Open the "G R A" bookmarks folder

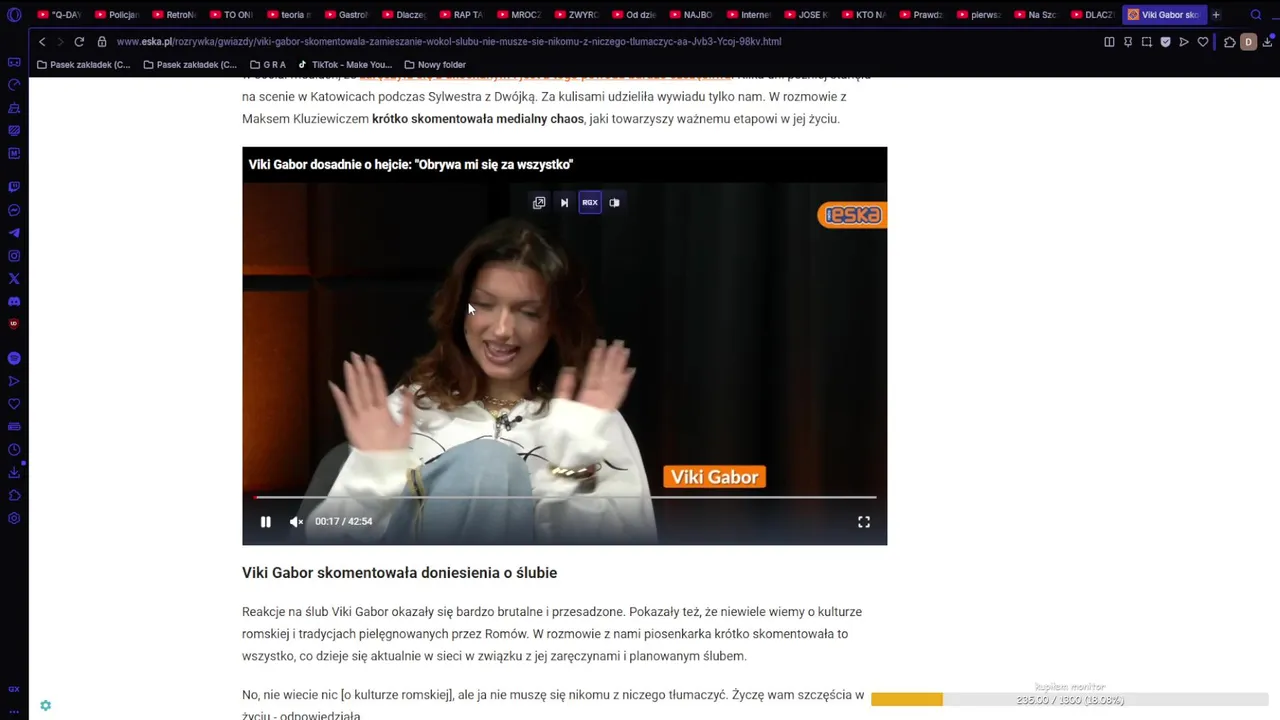[268, 65]
